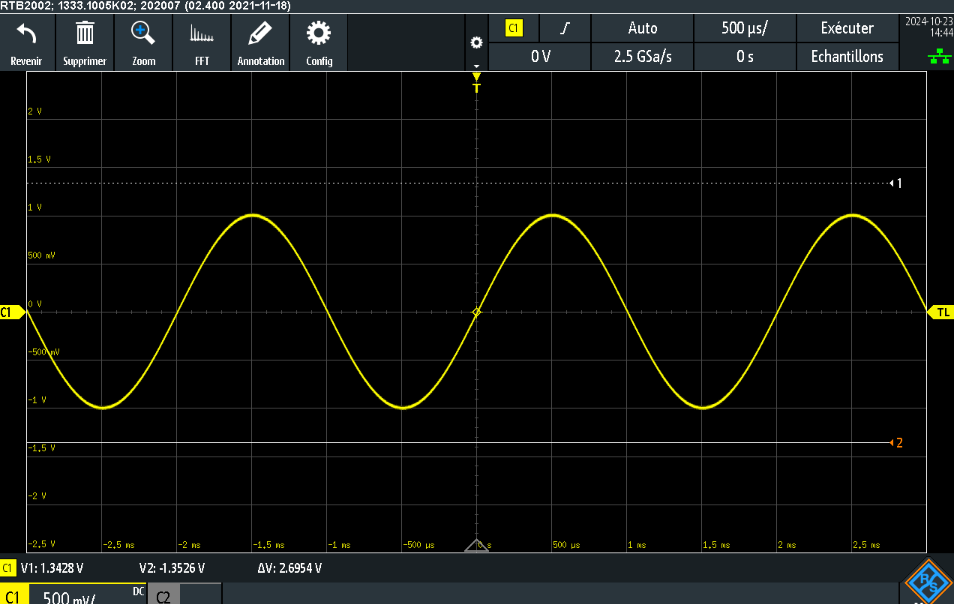The width and height of the screenshot is (954, 604).
Task: Click the Supprimer trash icon
Action: 85,44
